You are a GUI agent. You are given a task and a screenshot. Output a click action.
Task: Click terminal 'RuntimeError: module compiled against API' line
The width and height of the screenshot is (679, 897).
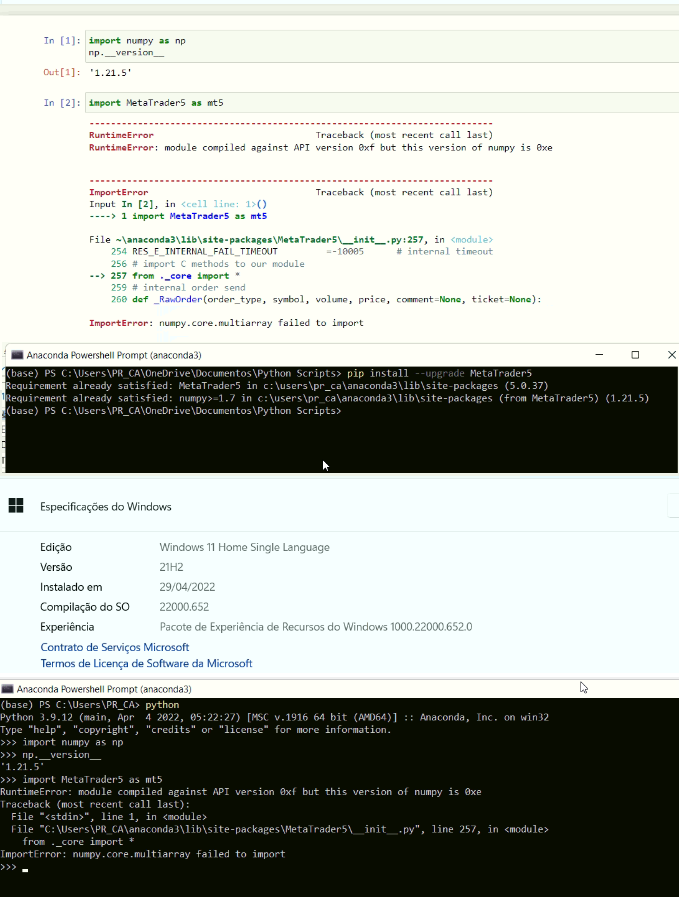[x=241, y=792]
